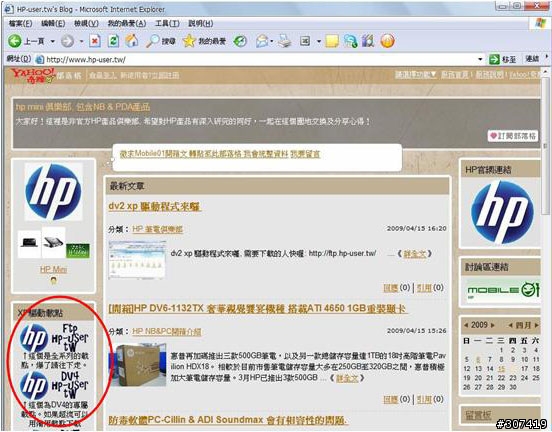This screenshot has height=432, width=552.
Task: Click the large HP logo in left profile panel
Action: pyautogui.click(x=53, y=192)
